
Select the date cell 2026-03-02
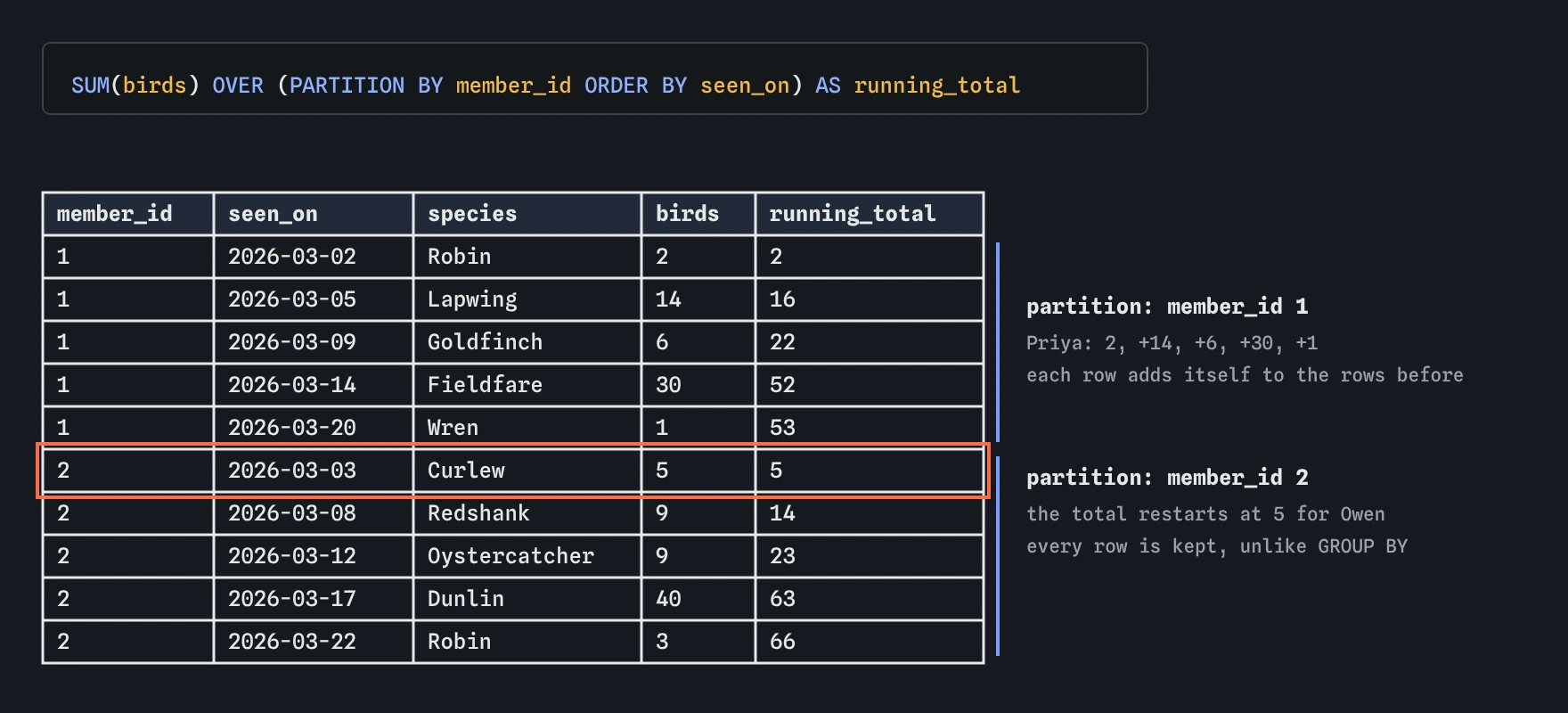coord(314,257)
